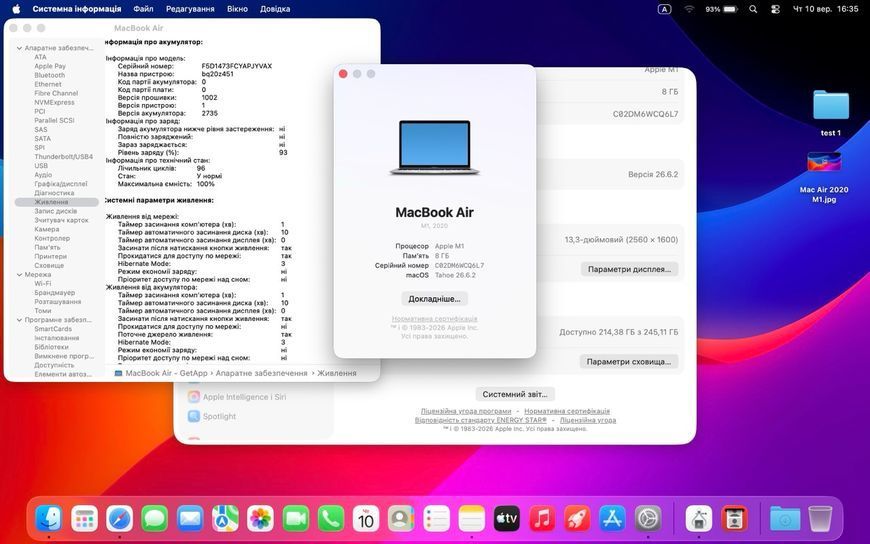The image size is (870, 544).
Task: Collapse the 'Програмне забезп...' sidebar section
Action: coord(19,320)
